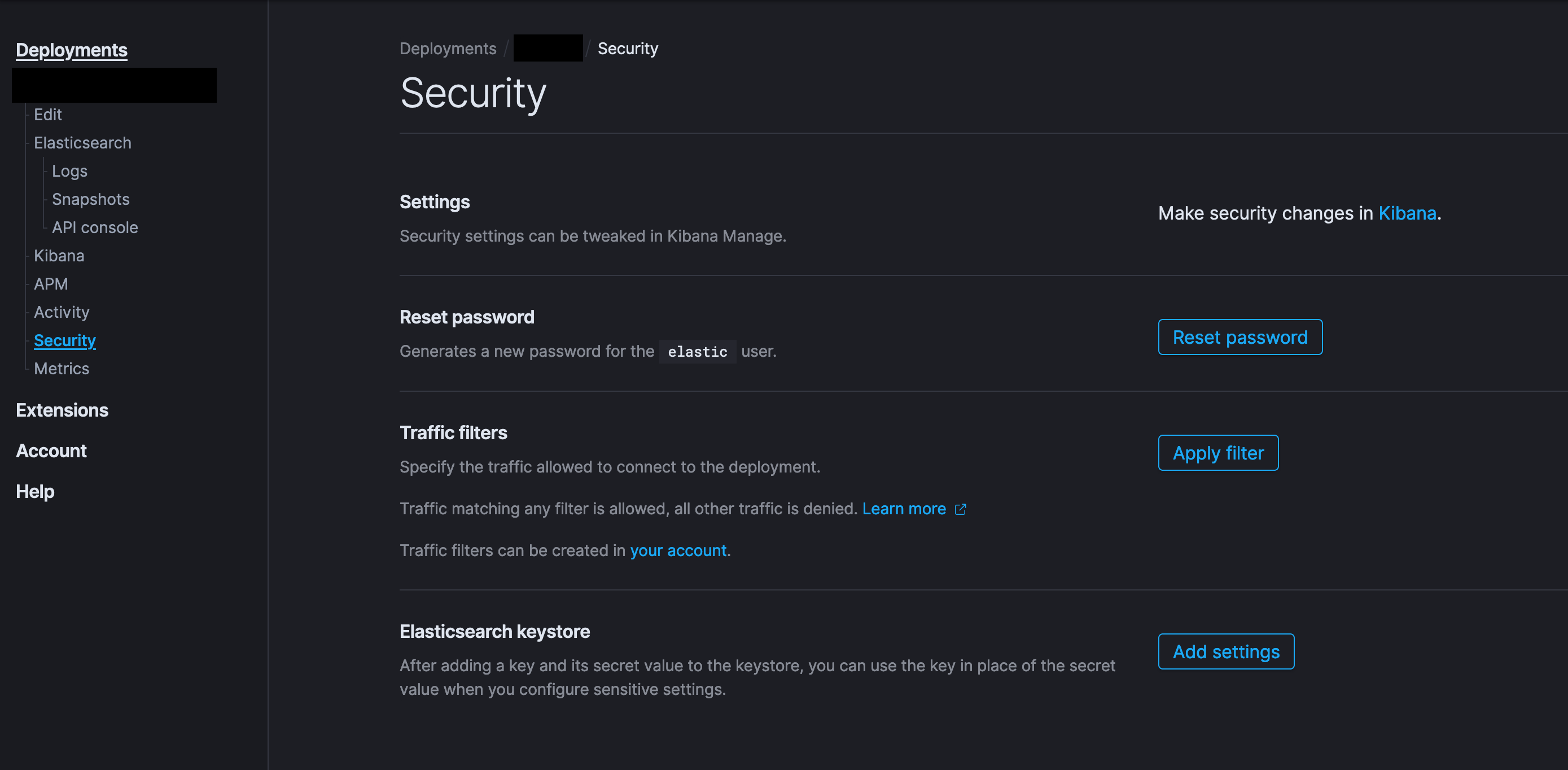Click the Reset password button
The width and height of the screenshot is (1568, 770).
click(1240, 337)
